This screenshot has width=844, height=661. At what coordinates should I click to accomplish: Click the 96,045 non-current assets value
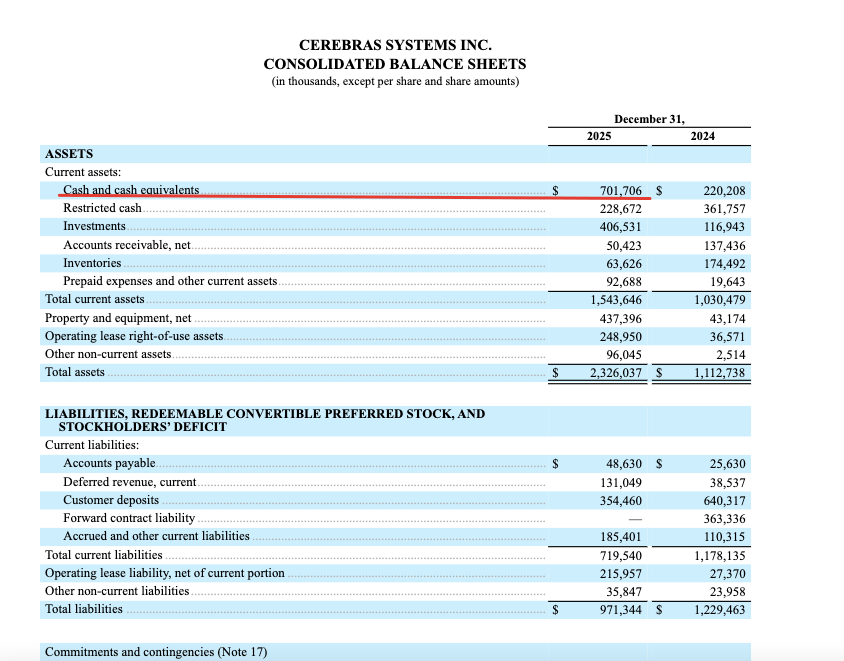point(624,355)
